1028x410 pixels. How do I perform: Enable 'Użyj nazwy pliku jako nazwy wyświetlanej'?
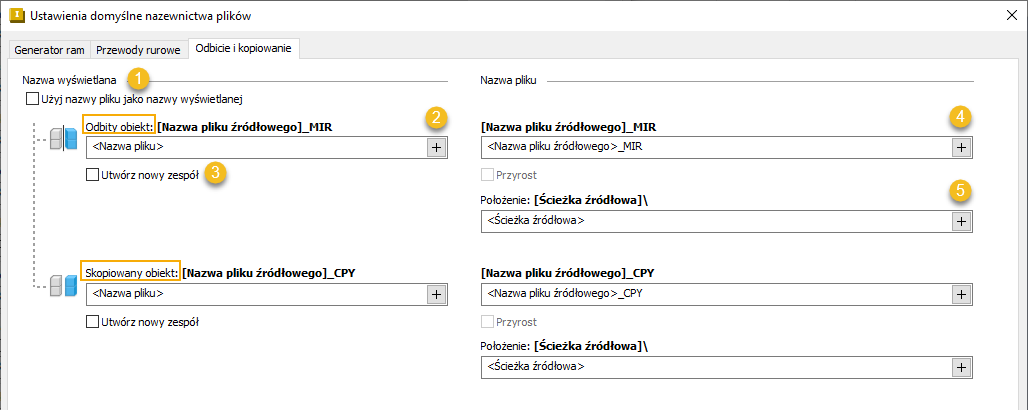(32, 99)
